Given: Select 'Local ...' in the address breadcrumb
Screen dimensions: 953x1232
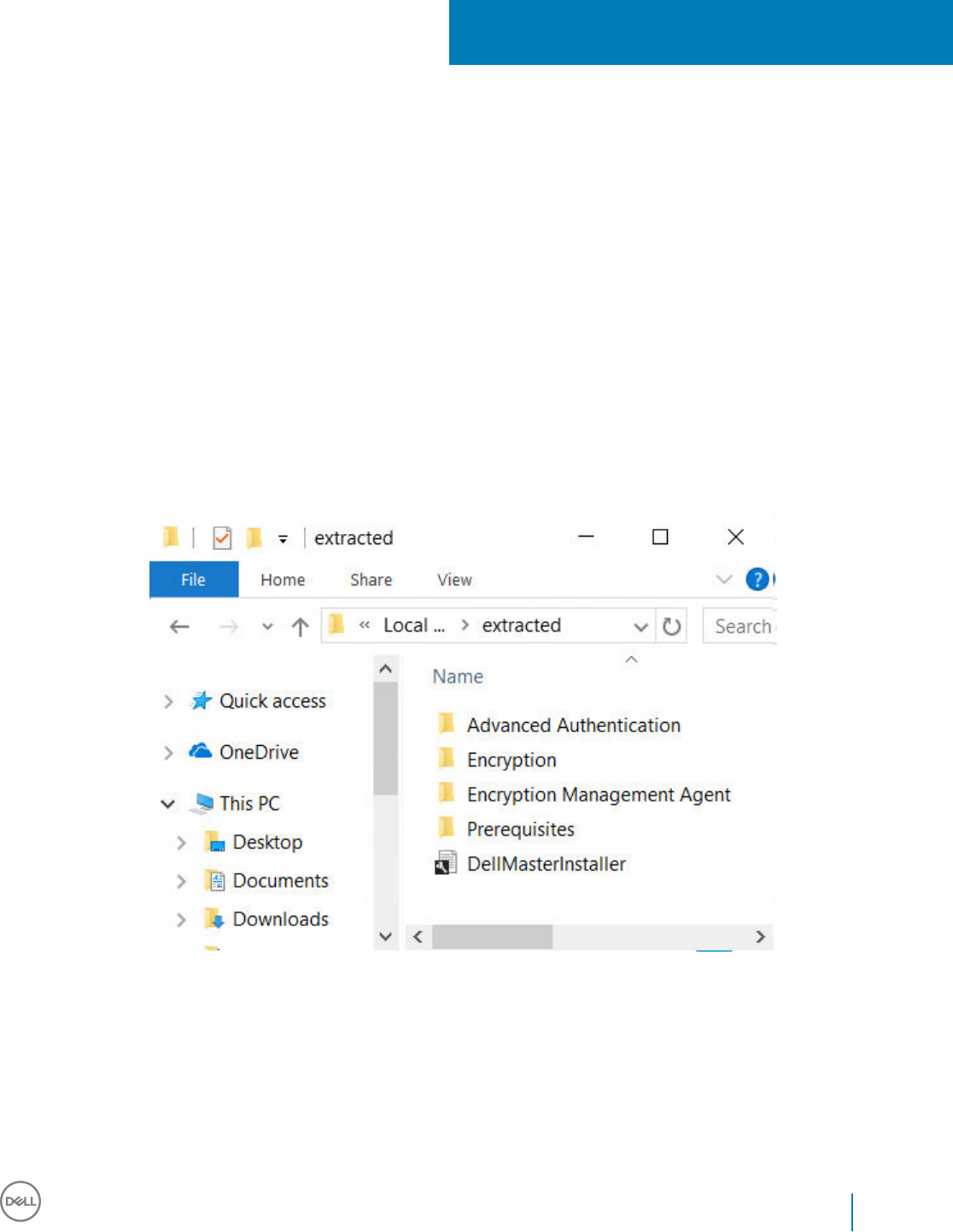Looking at the screenshot, I should tap(414, 625).
